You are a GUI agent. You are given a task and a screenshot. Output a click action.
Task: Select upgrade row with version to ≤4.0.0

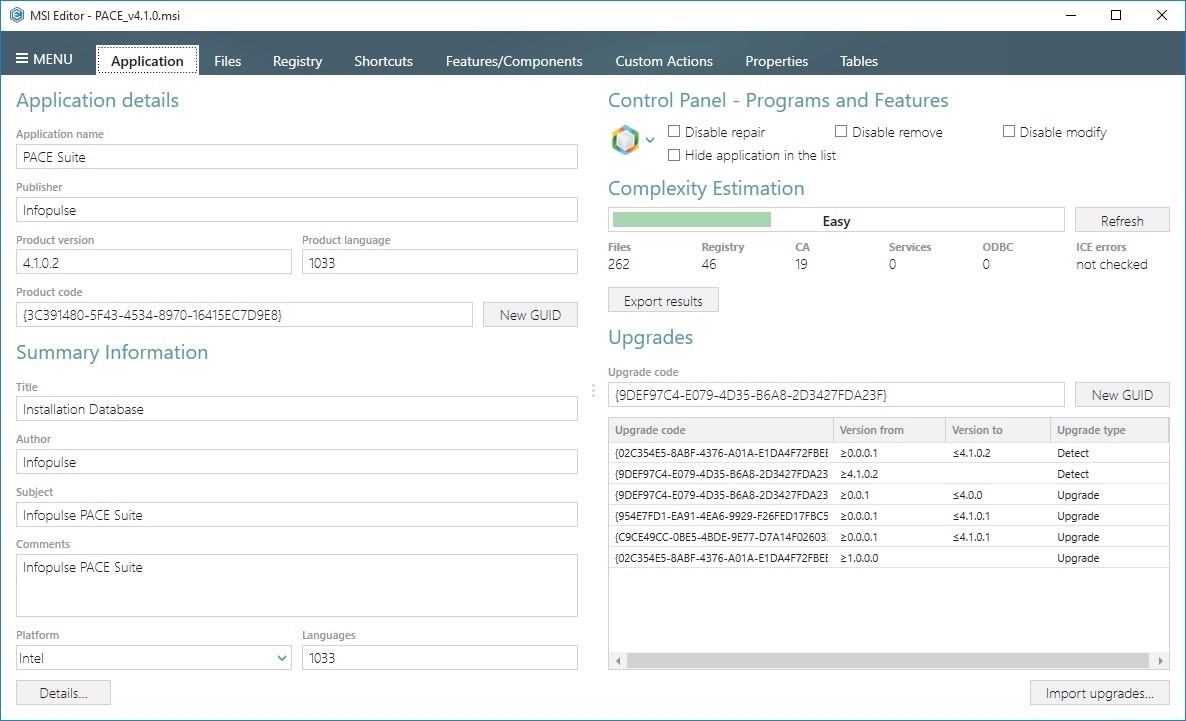(x=889, y=495)
